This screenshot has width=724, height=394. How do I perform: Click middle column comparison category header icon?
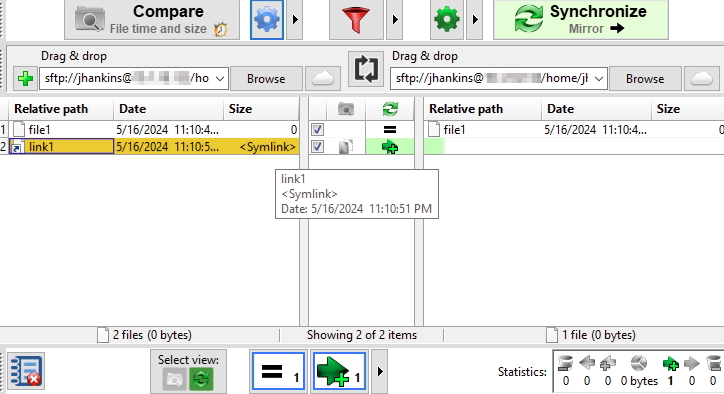(x=346, y=109)
